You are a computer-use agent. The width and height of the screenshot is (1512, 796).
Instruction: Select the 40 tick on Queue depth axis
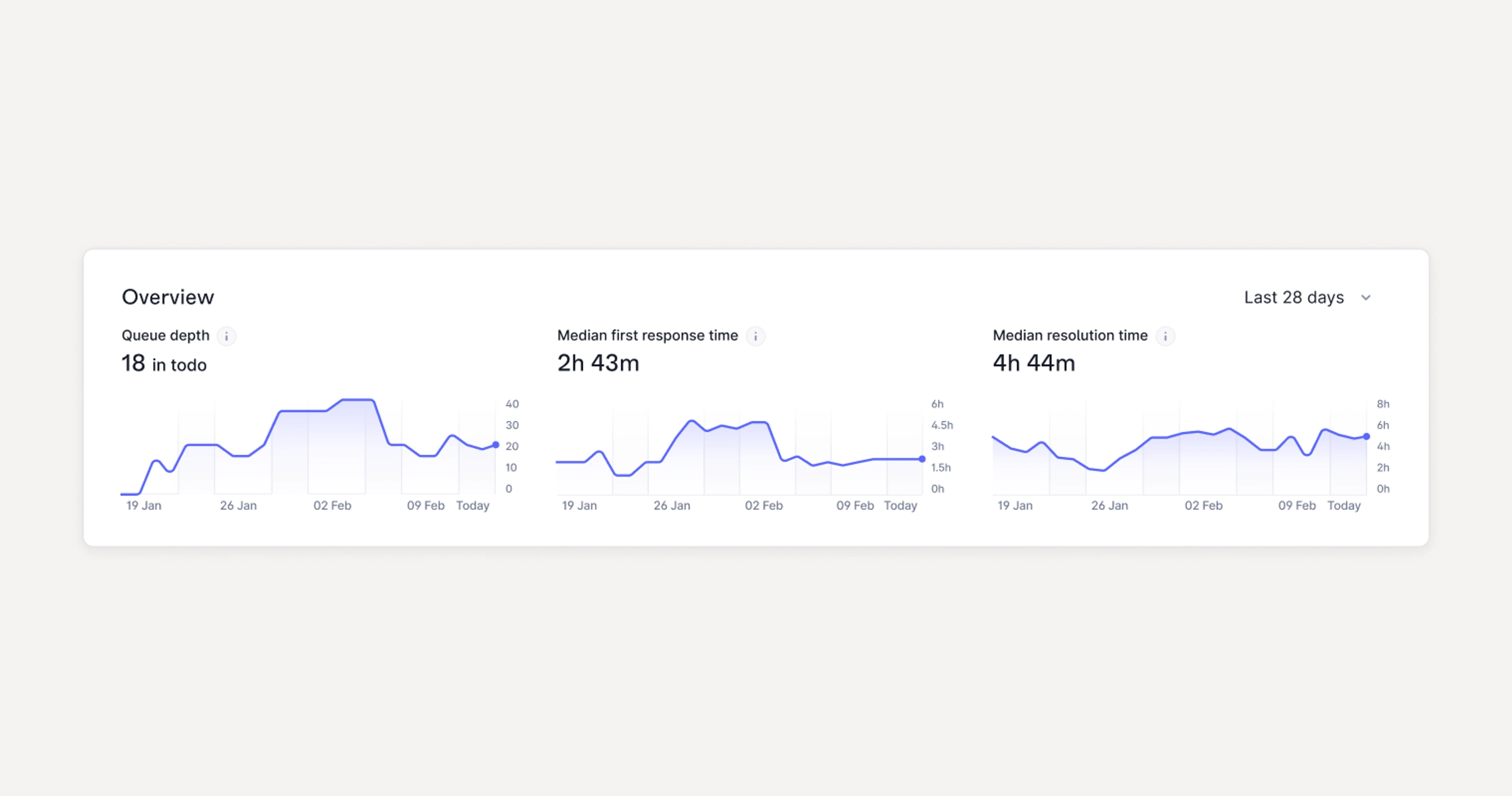pos(512,404)
